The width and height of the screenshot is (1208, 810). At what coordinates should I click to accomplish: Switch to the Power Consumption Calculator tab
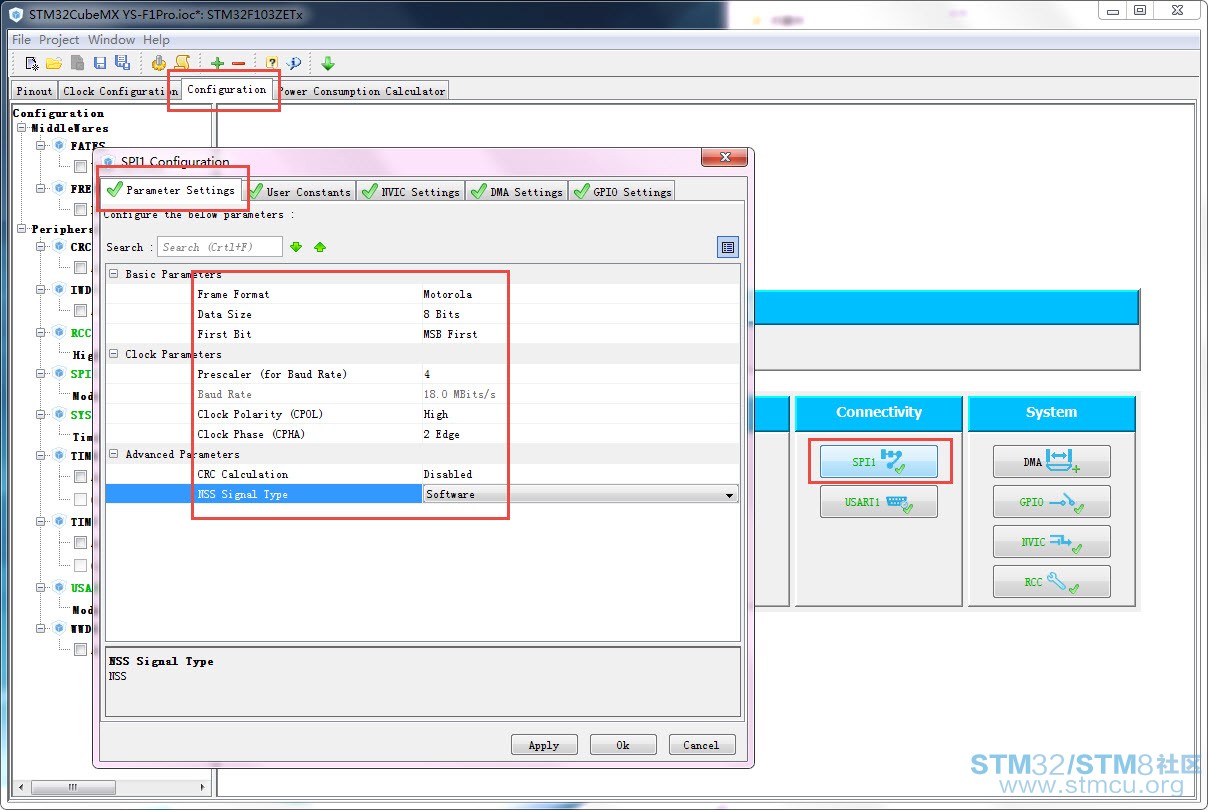point(362,91)
